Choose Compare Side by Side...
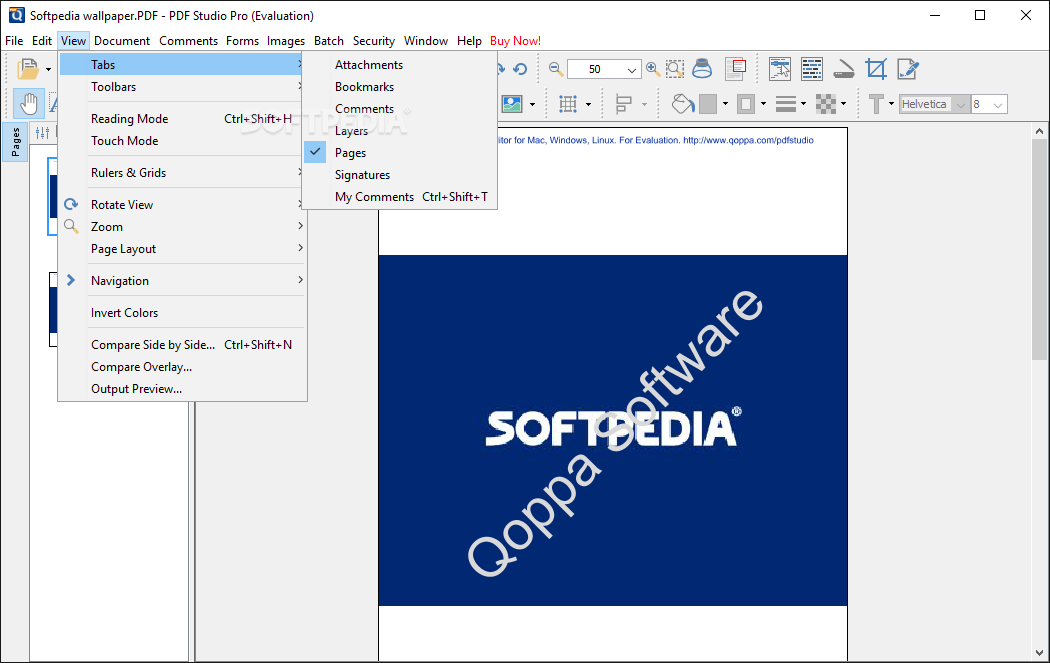Image resolution: width=1050 pixels, height=663 pixels. pos(183,345)
